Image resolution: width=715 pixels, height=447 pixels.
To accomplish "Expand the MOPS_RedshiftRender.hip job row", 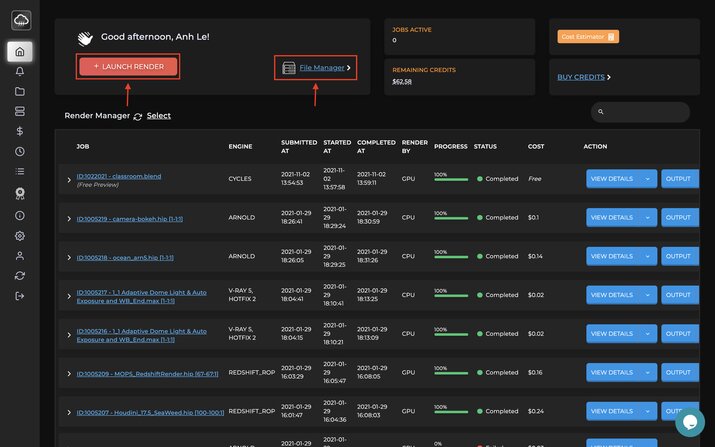I will (x=69, y=374).
